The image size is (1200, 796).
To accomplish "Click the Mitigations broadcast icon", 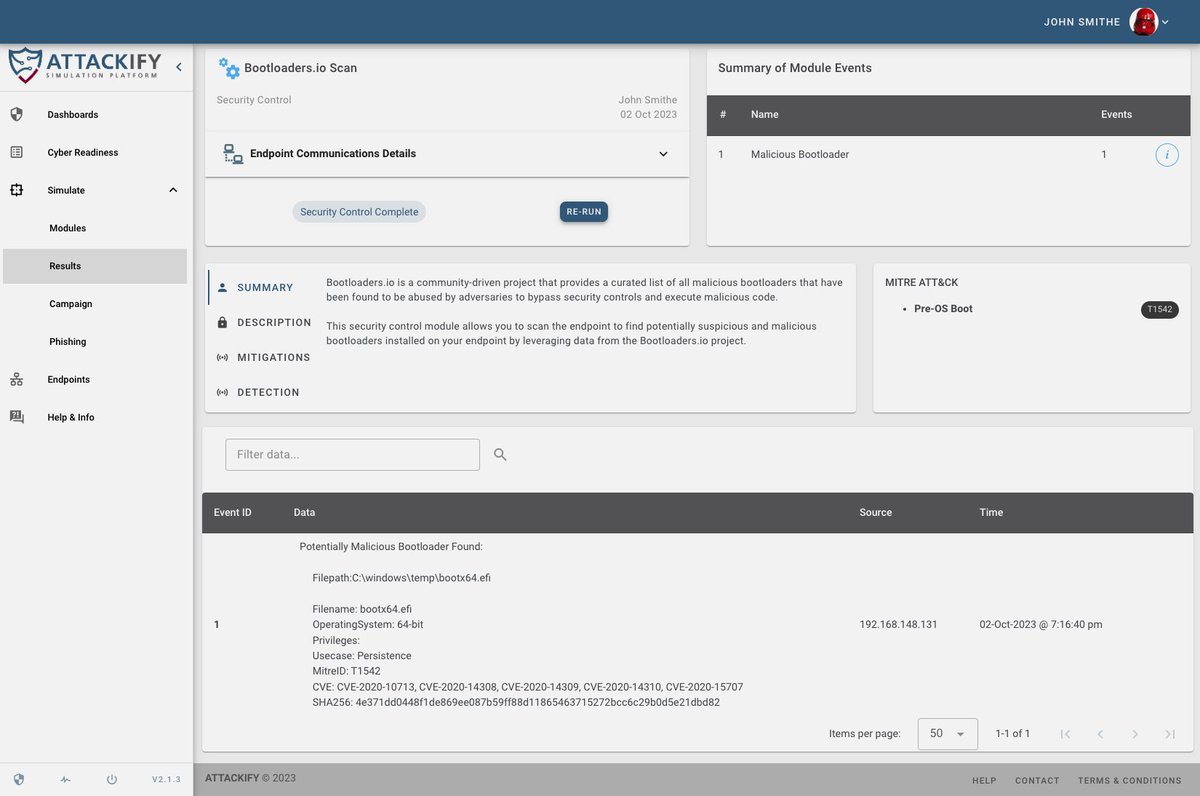I will tap(222, 358).
